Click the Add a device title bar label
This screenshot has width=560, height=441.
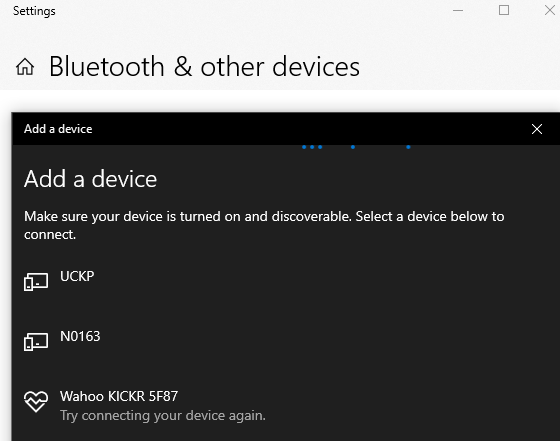58,129
